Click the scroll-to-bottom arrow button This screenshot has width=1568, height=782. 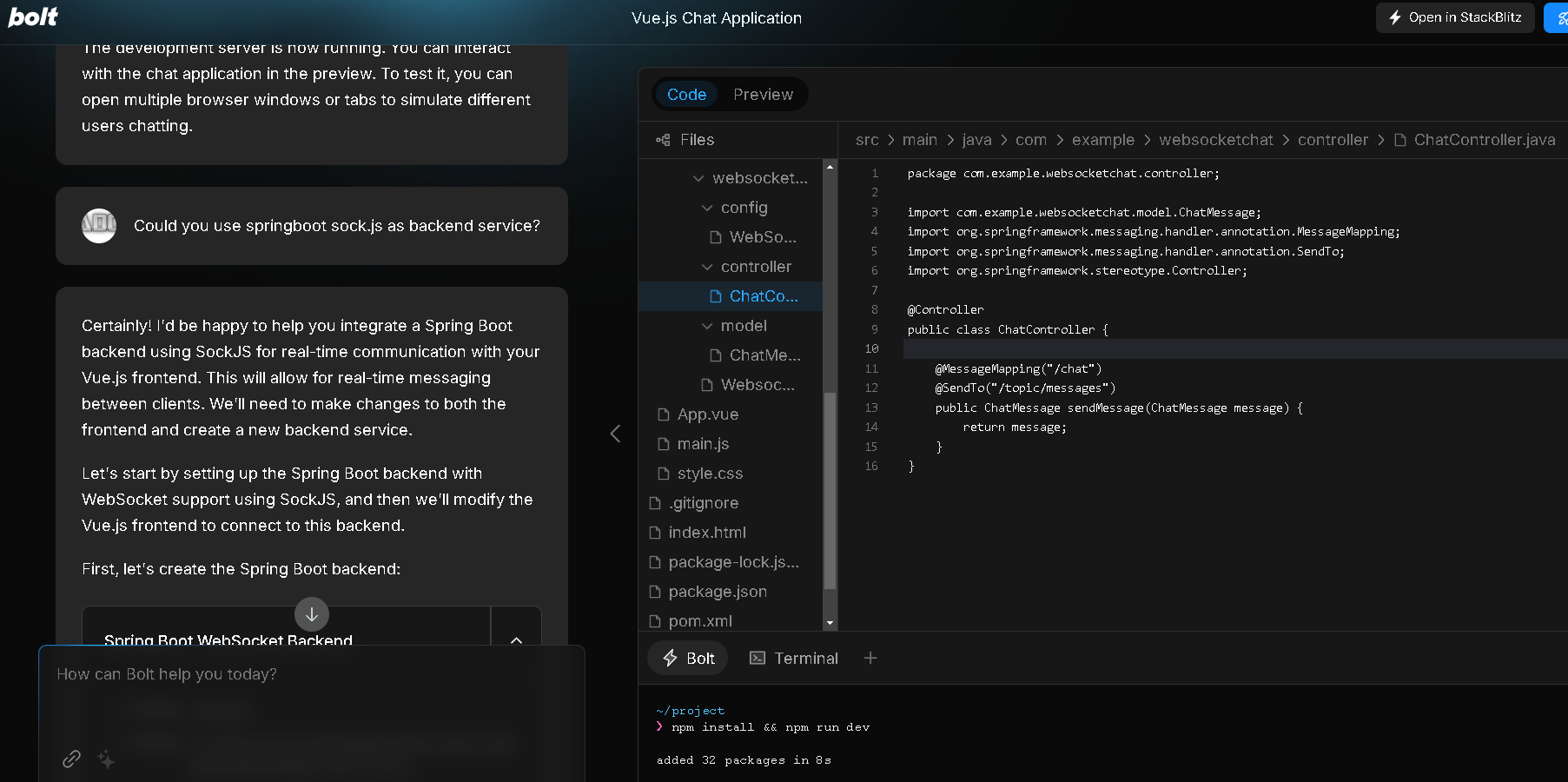pyautogui.click(x=312, y=614)
